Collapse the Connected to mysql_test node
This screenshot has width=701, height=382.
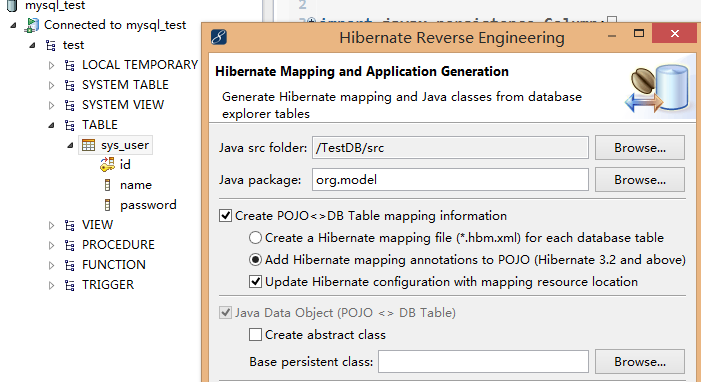pyautogui.click(x=13, y=25)
